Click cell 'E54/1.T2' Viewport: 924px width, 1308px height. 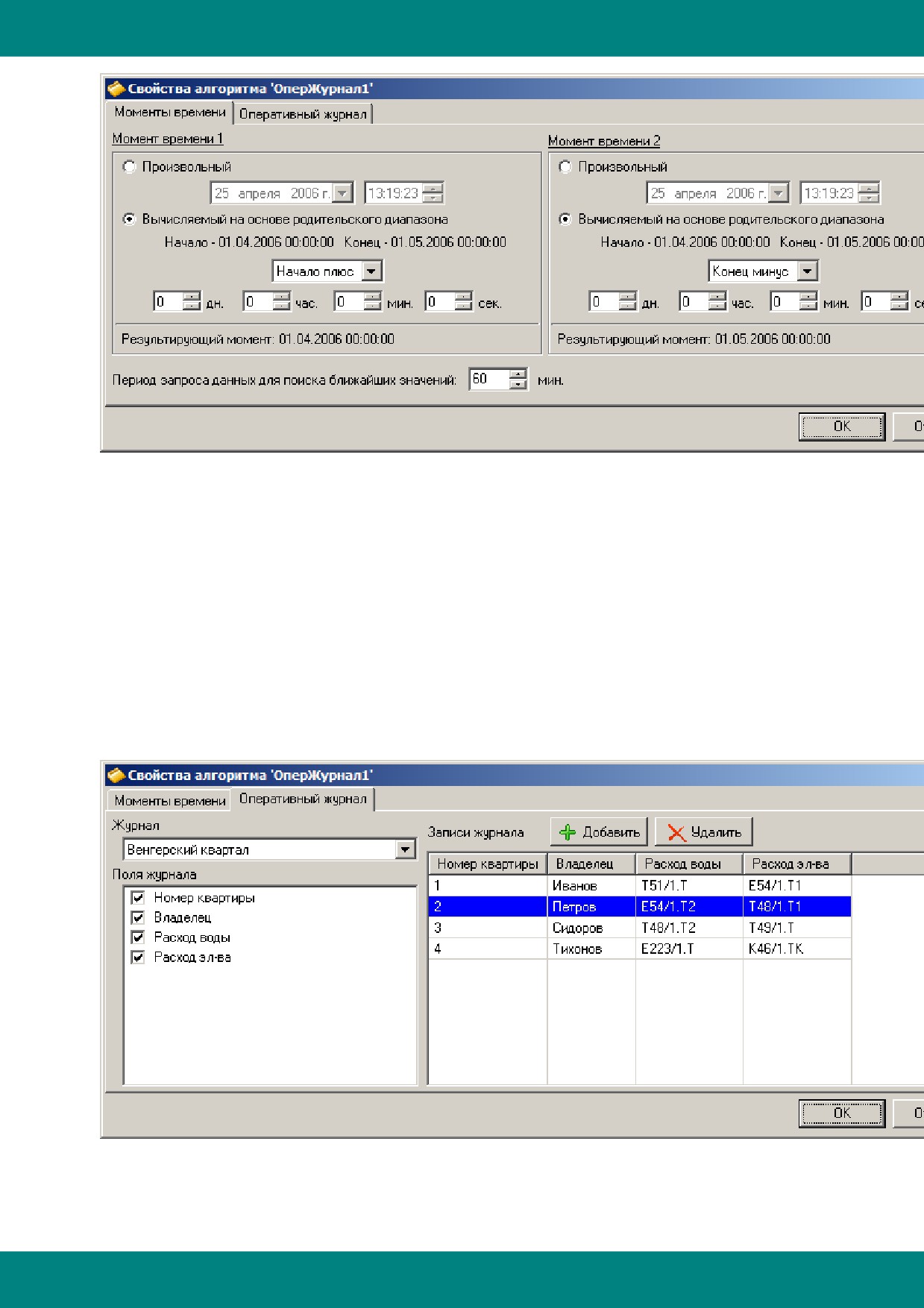pyautogui.click(x=689, y=907)
